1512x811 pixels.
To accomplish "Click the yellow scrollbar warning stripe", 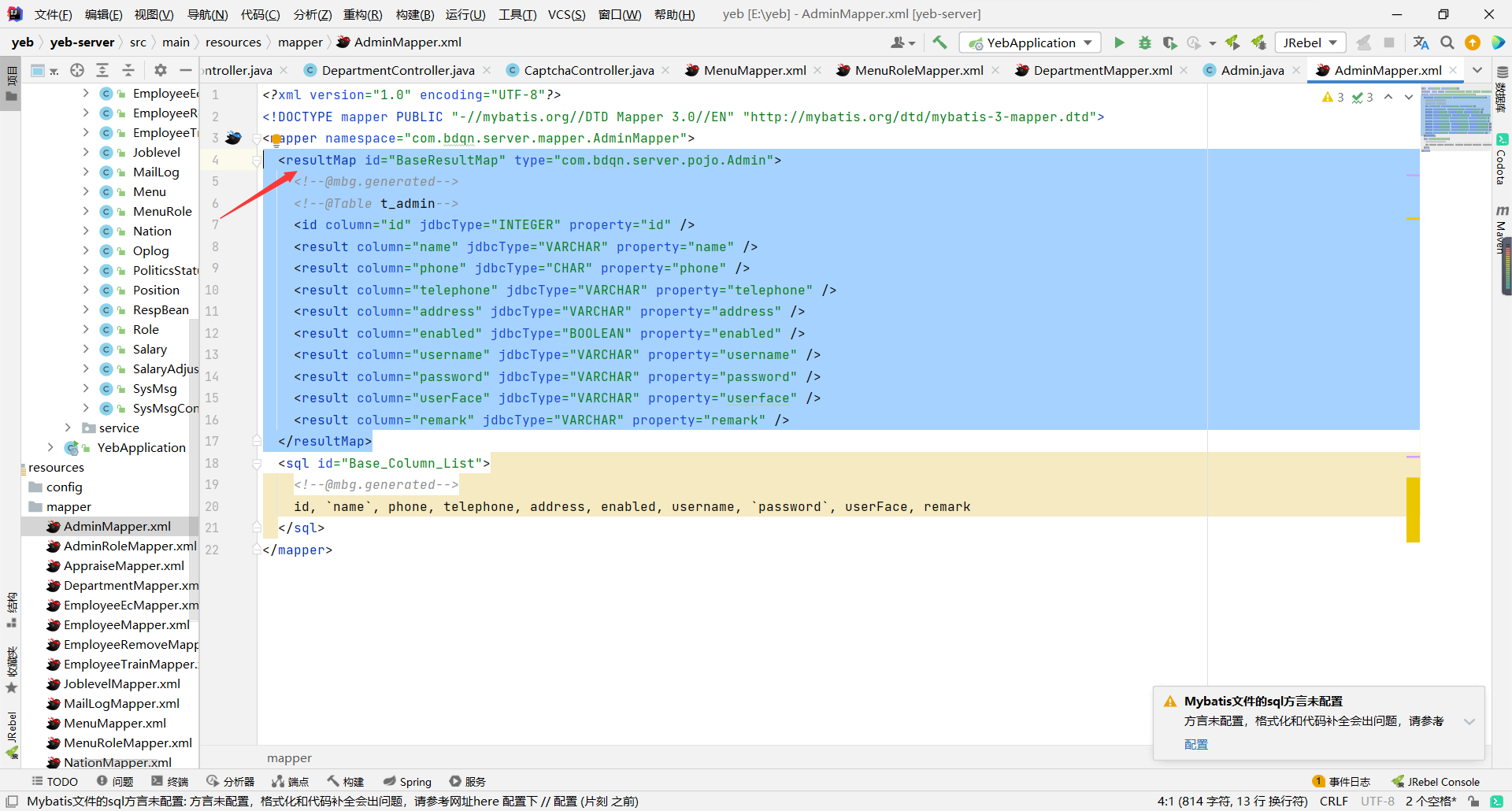I will 1413,509.
